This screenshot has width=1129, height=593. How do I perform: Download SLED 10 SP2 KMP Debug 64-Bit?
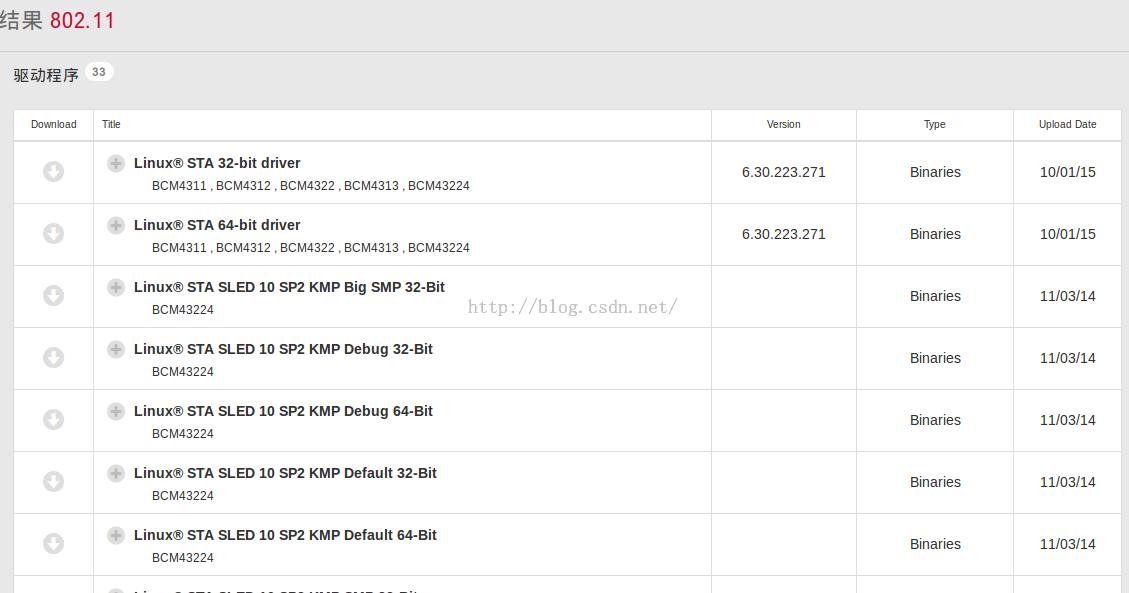53,420
